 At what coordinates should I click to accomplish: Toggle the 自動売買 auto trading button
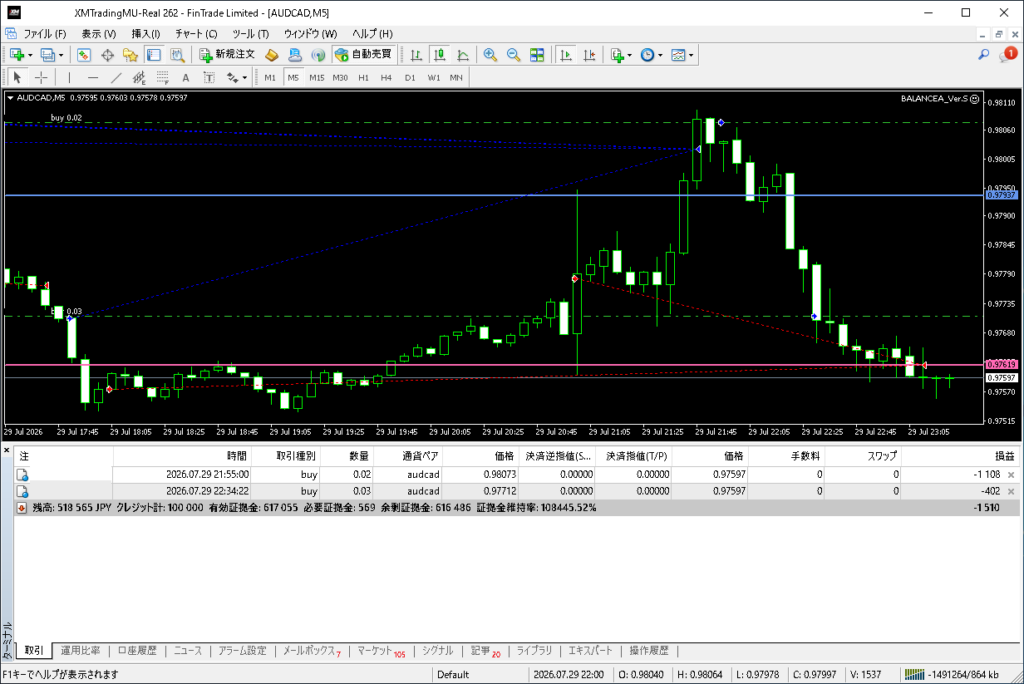click(363, 55)
